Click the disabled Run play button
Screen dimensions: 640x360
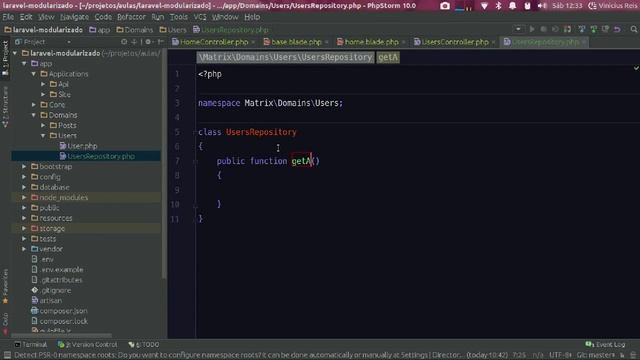(532, 29)
